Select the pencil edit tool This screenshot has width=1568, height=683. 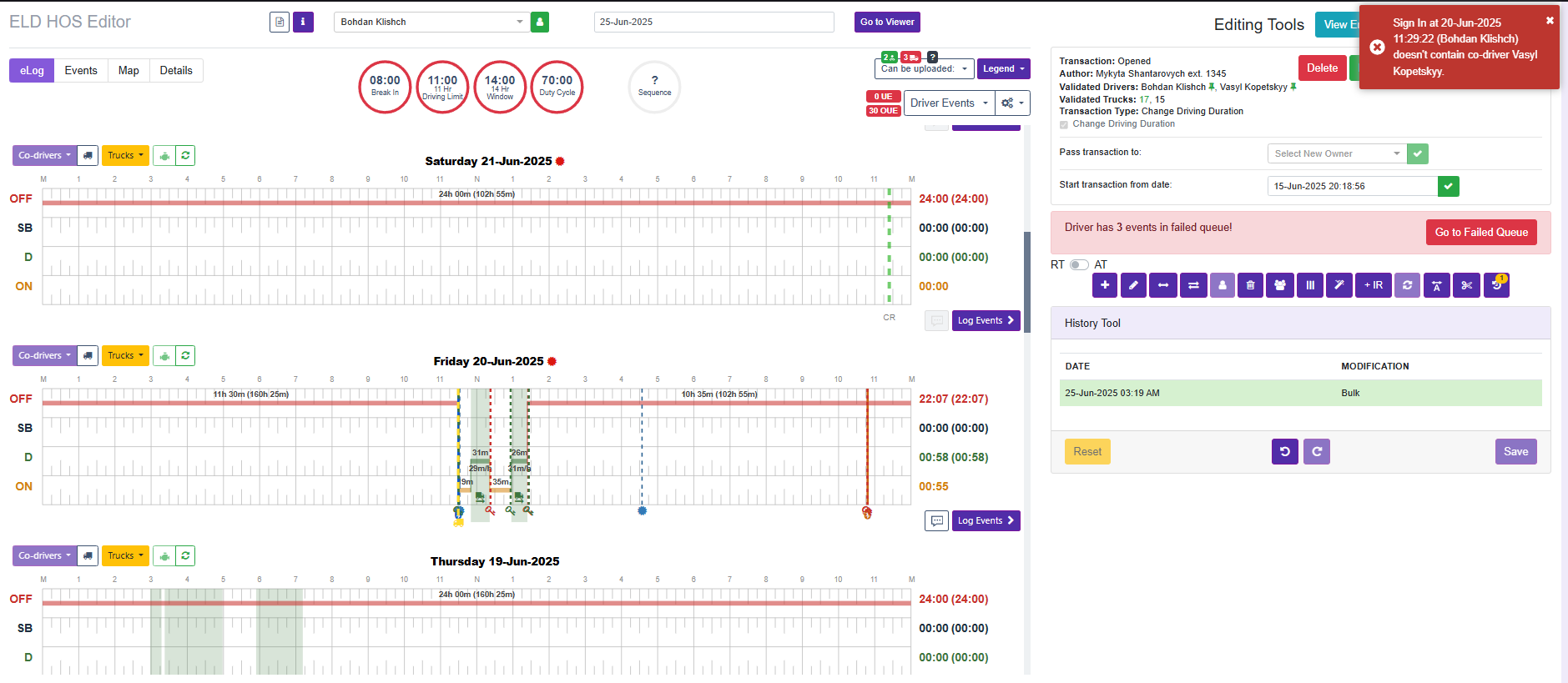point(1133,285)
